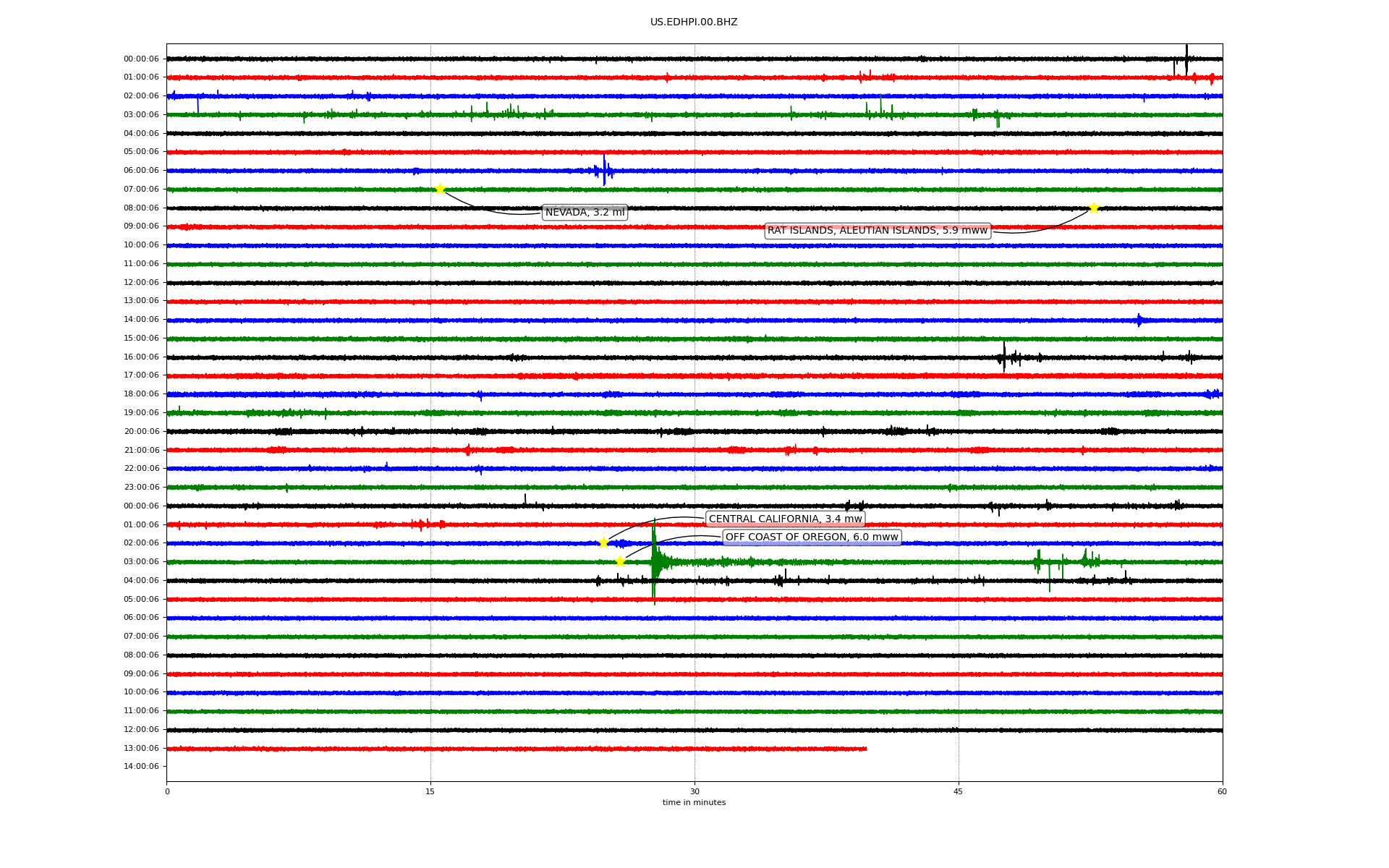Click the blue spike on first 06:00:06 trace
The width and height of the screenshot is (1389, 868).
(604, 171)
